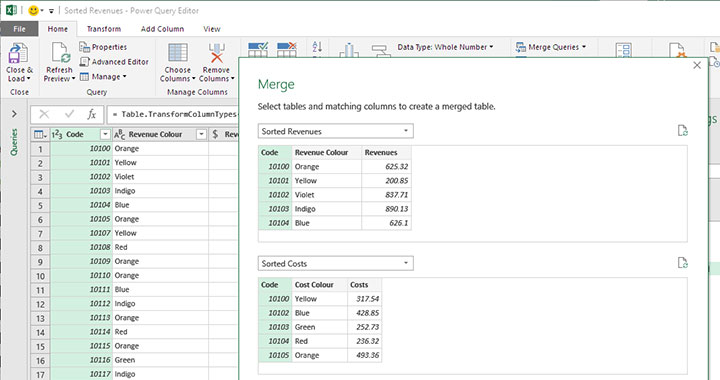Click the Choose Columns icon
The height and width of the screenshot is (380, 720).
(178, 53)
